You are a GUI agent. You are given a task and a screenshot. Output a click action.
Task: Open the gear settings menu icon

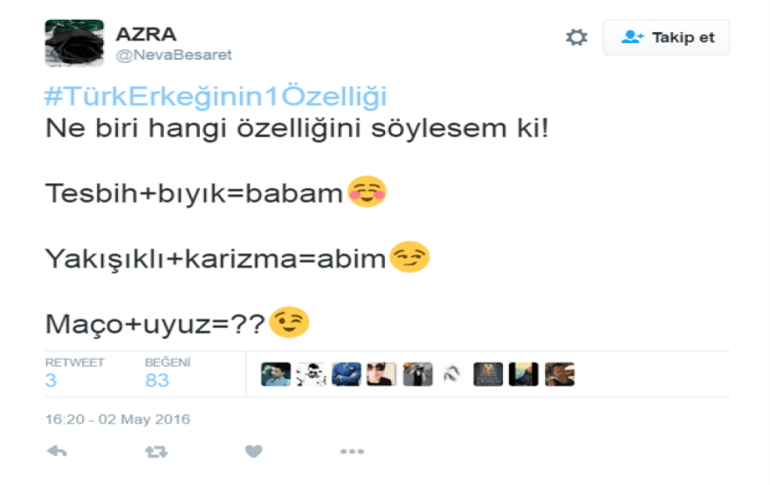point(577,37)
